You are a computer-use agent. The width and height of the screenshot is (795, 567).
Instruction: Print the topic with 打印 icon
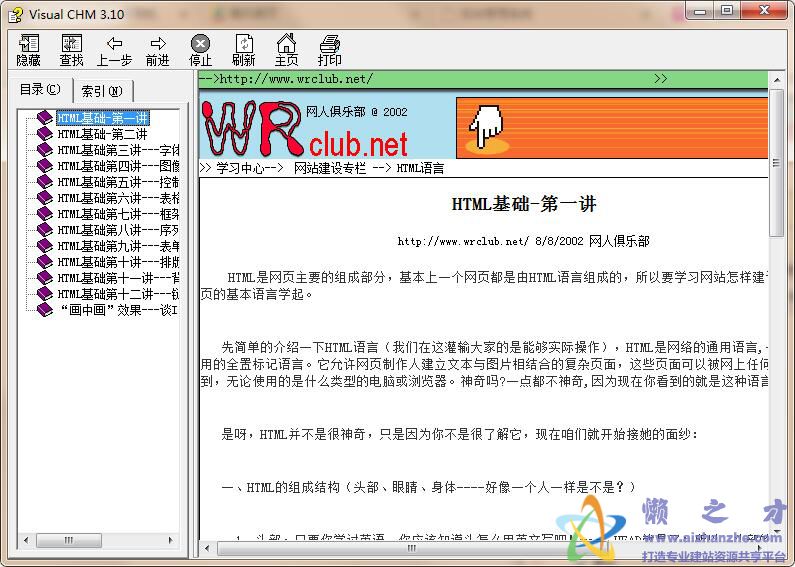pos(330,50)
